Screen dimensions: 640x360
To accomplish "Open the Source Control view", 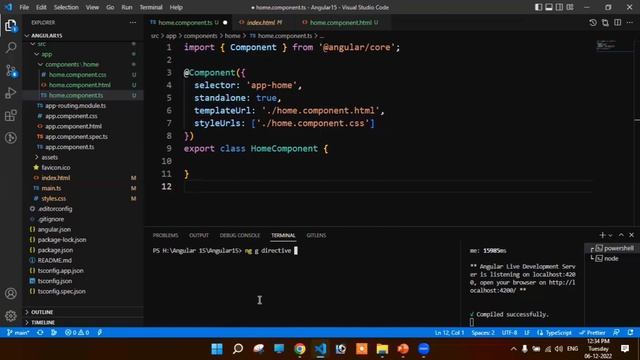I will click(11, 71).
